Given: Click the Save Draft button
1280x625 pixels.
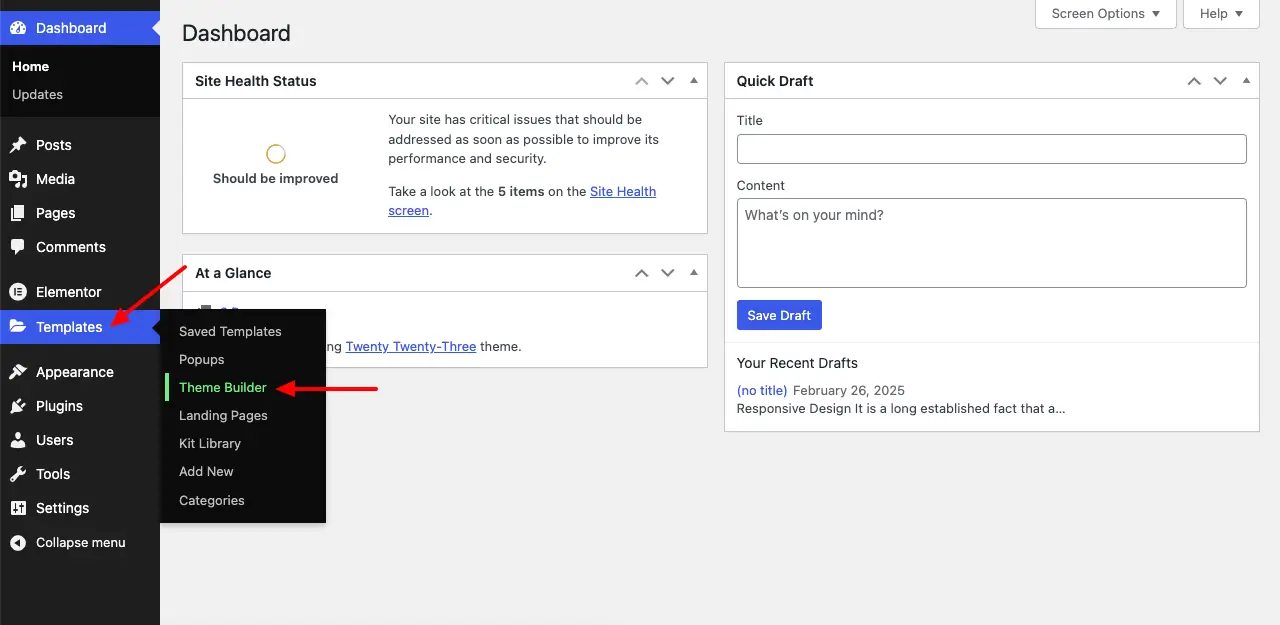Looking at the screenshot, I should [x=779, y=315].
